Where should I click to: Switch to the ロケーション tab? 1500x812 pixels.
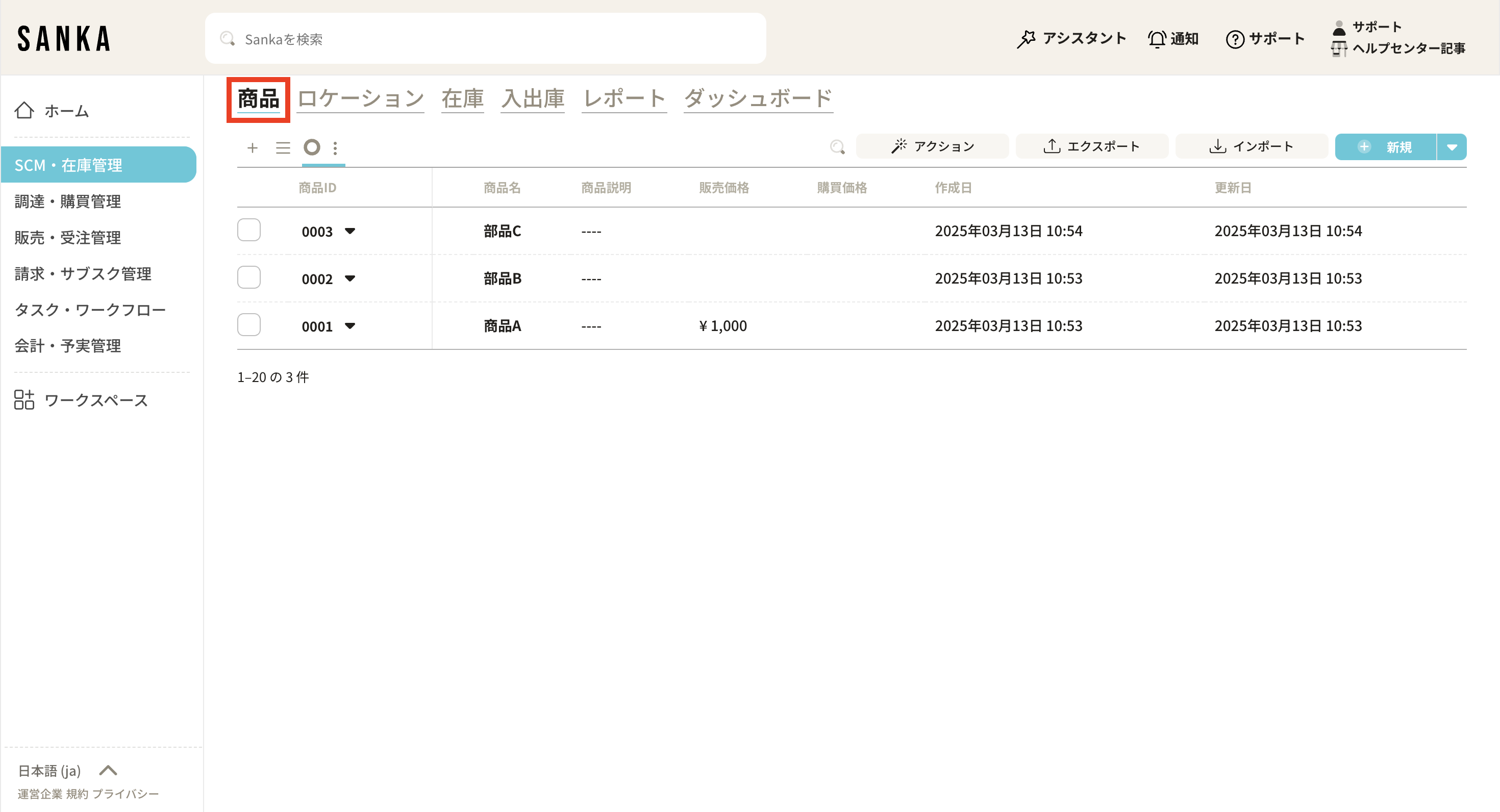(360, 98)
